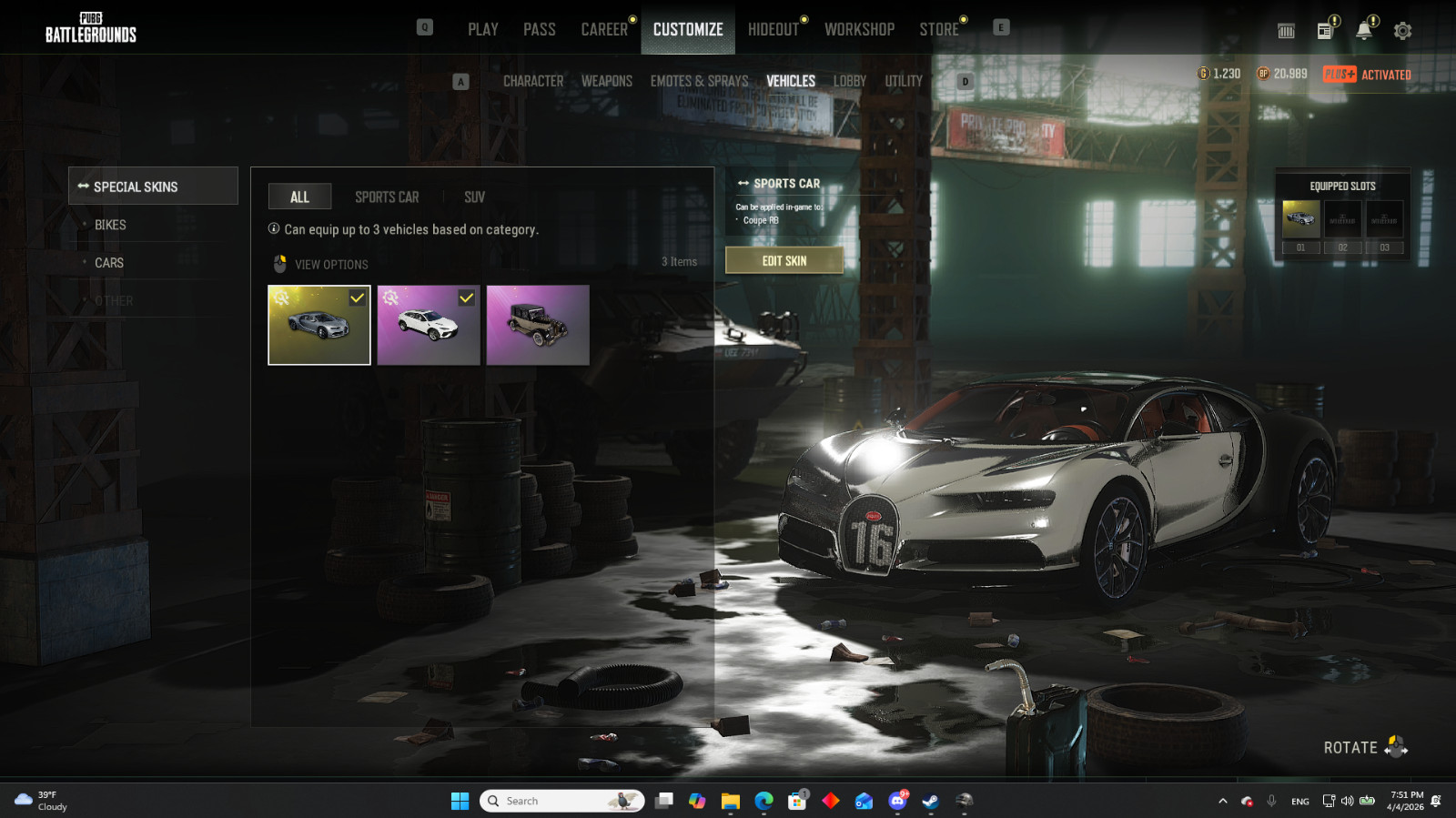Viewport: 1456px width, 818px height.
Task: Open Windows Start menu
Action: (x=460, y=801)
